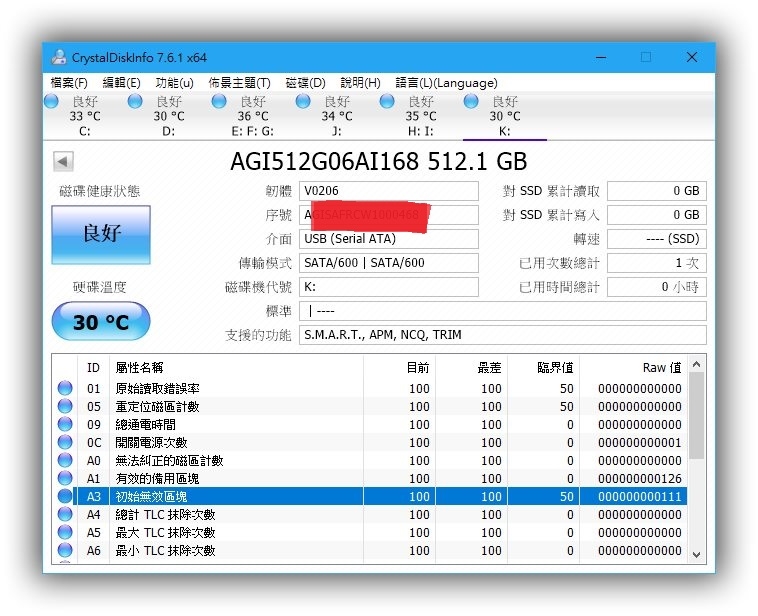The width and height of the screenshot is (758, 616).
Task: Click the ID column header
Action: point(93,367)
